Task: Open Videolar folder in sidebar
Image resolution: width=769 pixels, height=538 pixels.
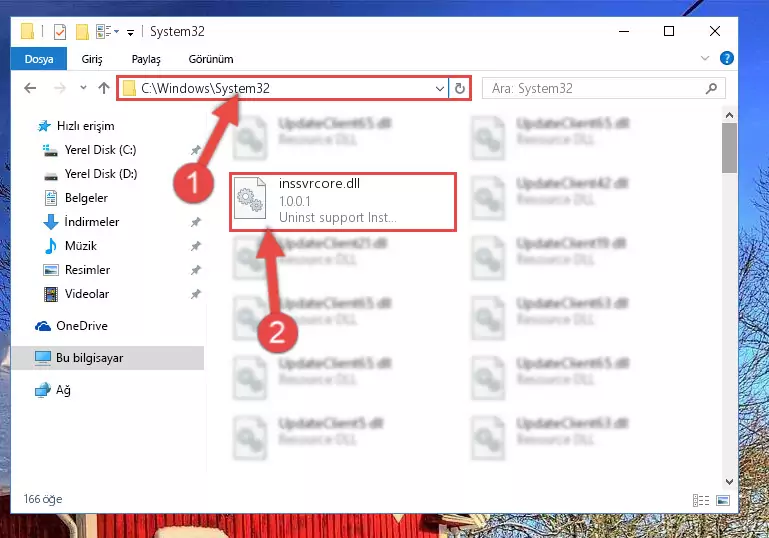Action: point(76,294)
